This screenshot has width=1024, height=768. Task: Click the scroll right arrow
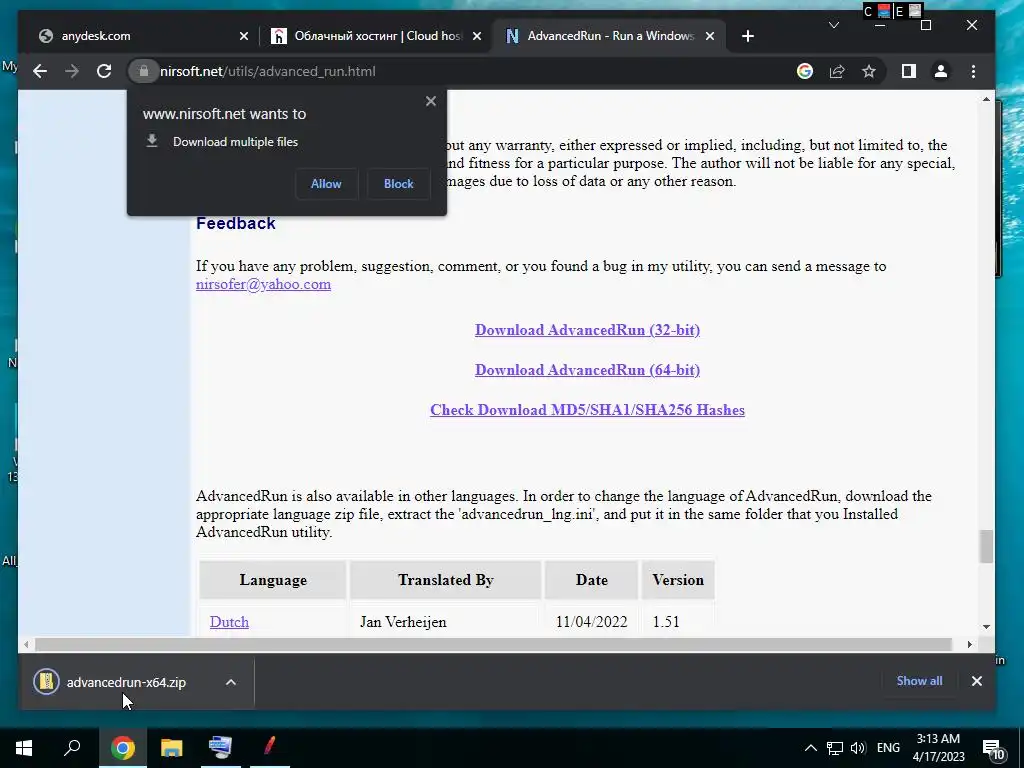coord(969,645)
